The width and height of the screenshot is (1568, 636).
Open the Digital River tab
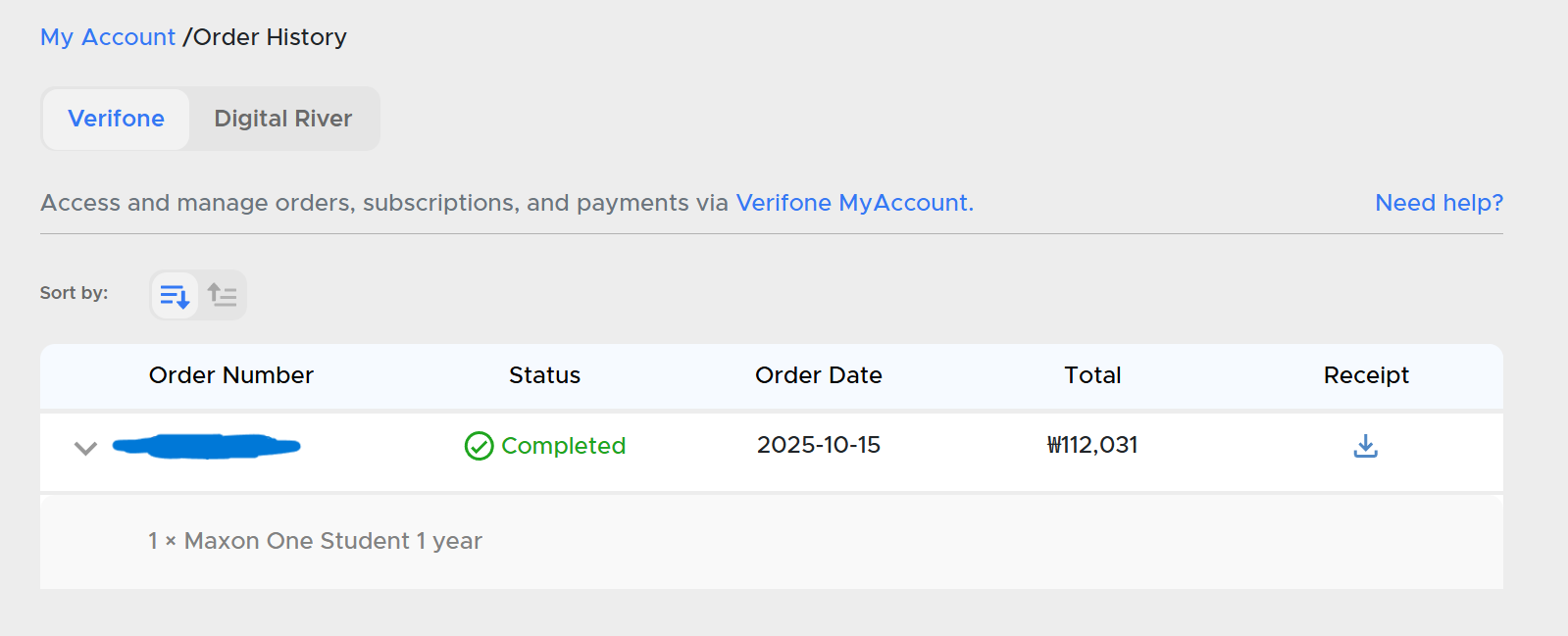(x=282, y=119)
